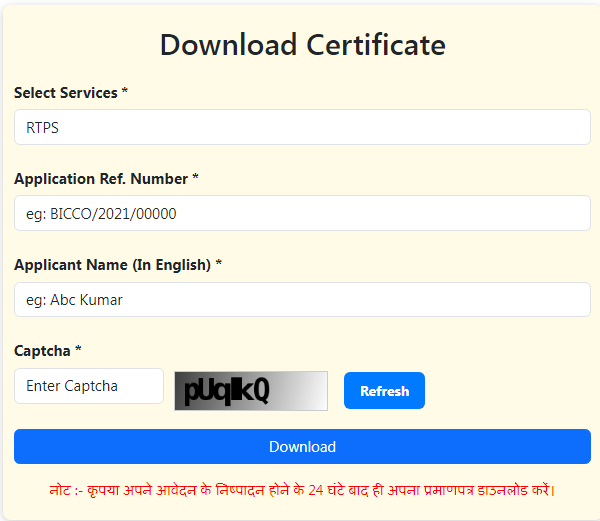Screen dimensions: 600x521
Task: Click the asterisk after Application Ref. Number
Action: click(x=196, y=179)
